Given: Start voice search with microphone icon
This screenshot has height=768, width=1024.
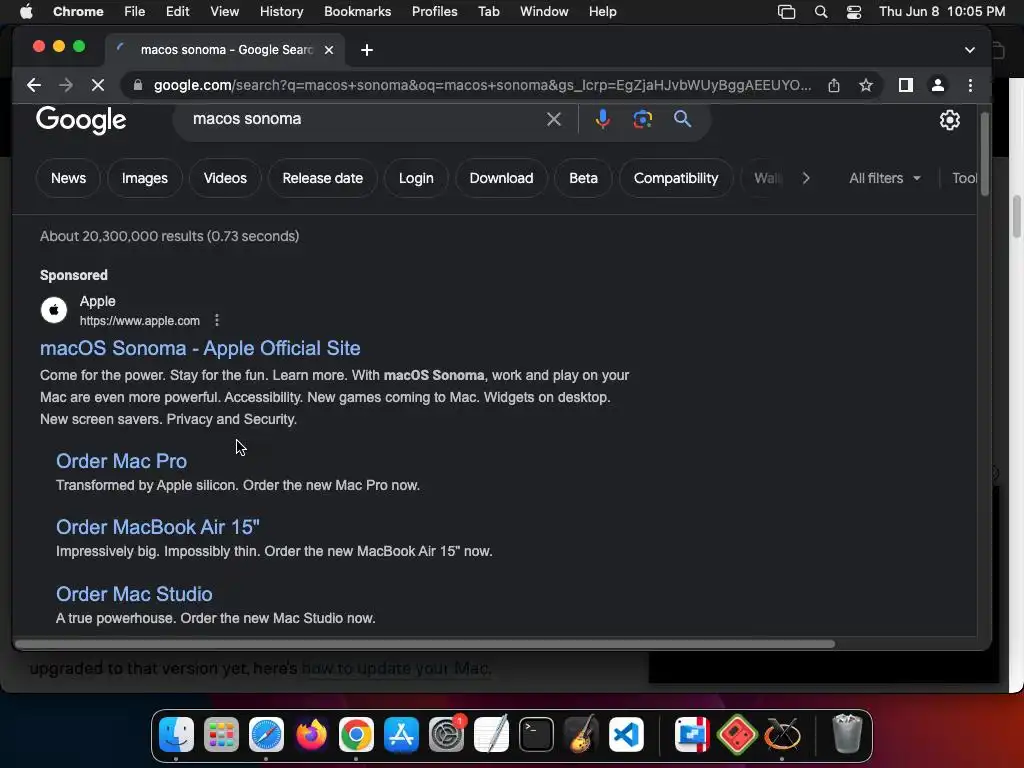Looking at the screenshot, I should [x=603, y=119].
